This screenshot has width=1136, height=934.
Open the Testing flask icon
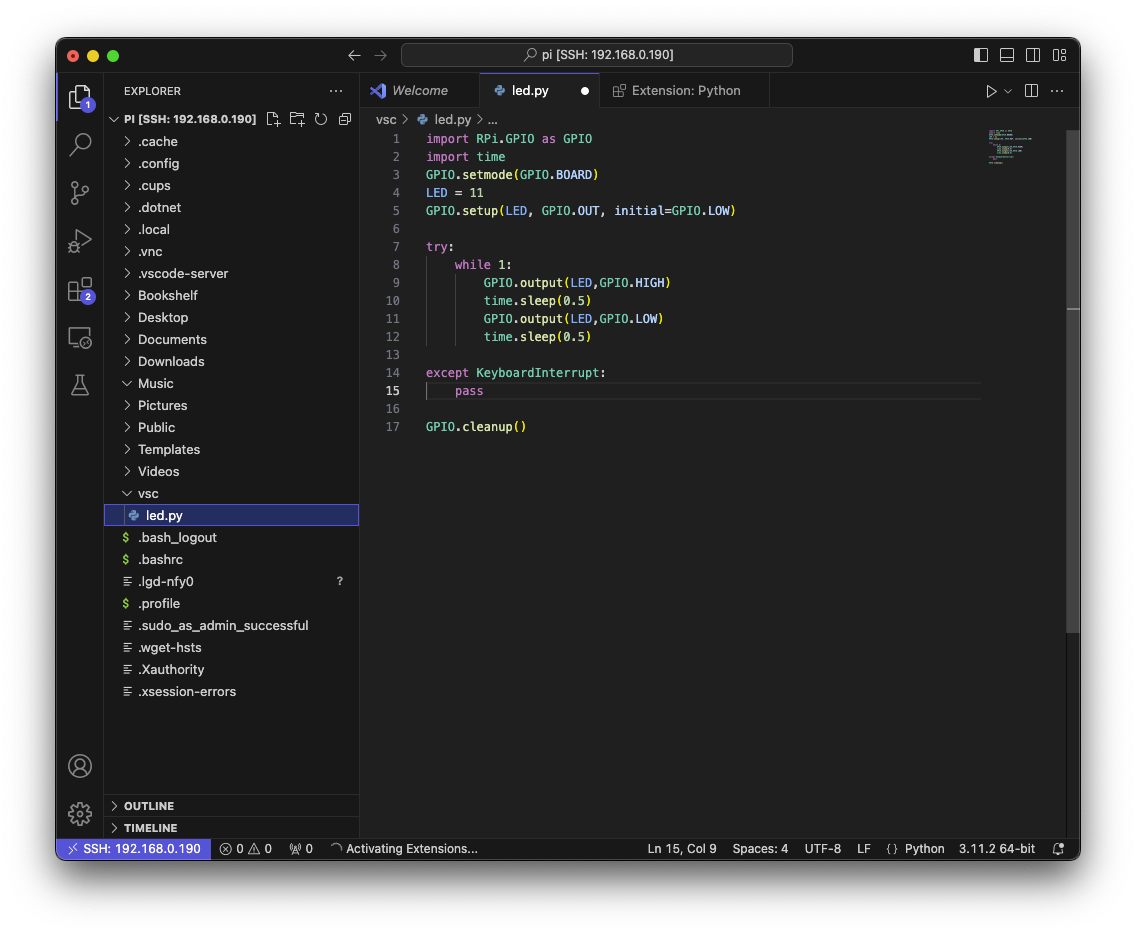click(80, 385)
